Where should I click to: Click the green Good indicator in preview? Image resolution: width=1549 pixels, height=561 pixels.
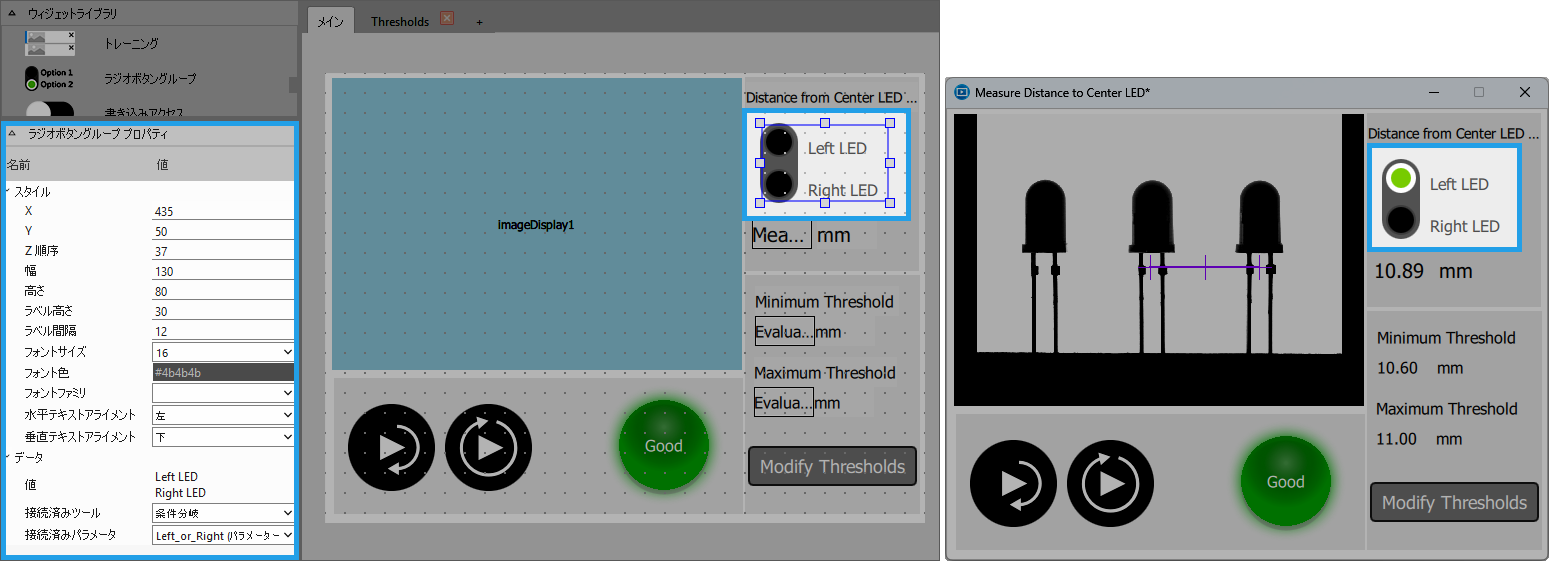1285,481
